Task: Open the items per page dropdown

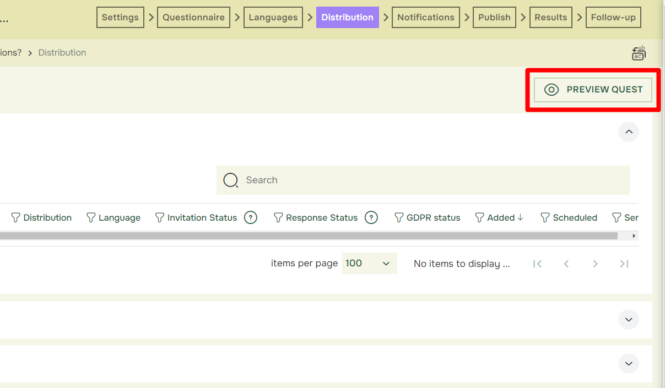Action: click(x=369, y=263)
